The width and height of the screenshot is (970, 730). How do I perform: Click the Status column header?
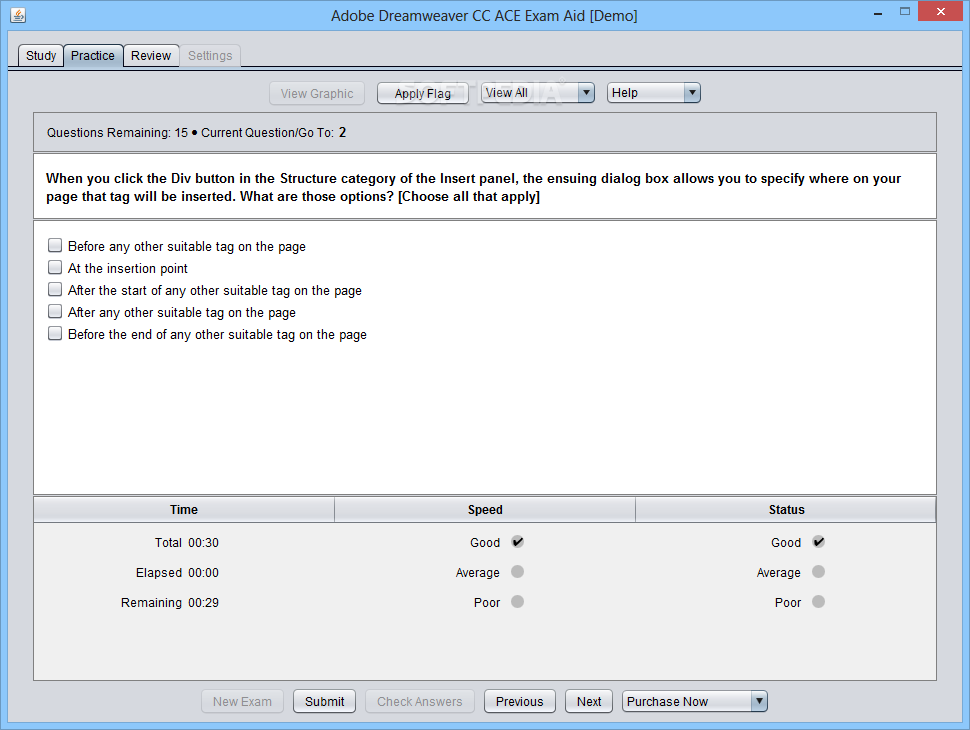[x=786, y=510]
